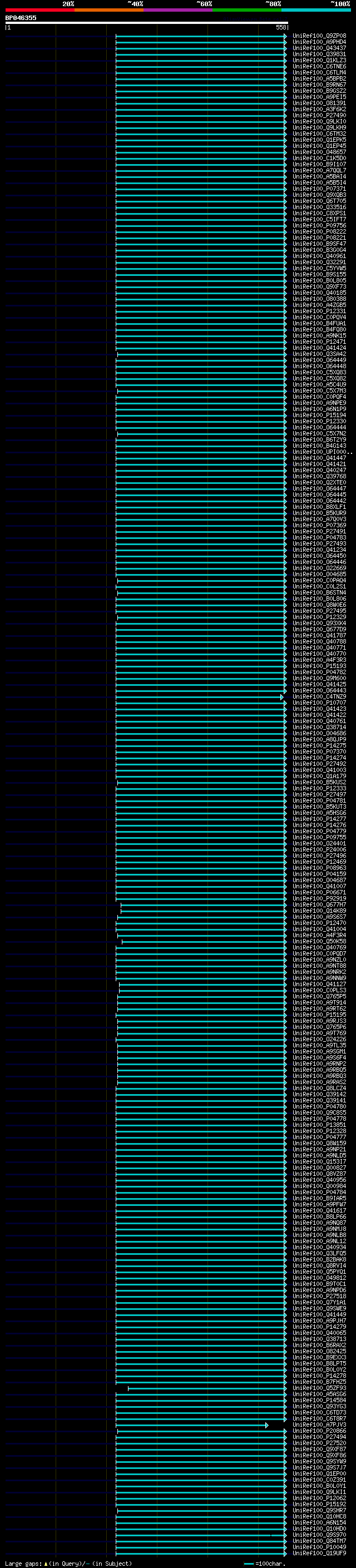Select the label UniRef100_A5HSG6
356x1568 pixels.
(x=319, y=813)
